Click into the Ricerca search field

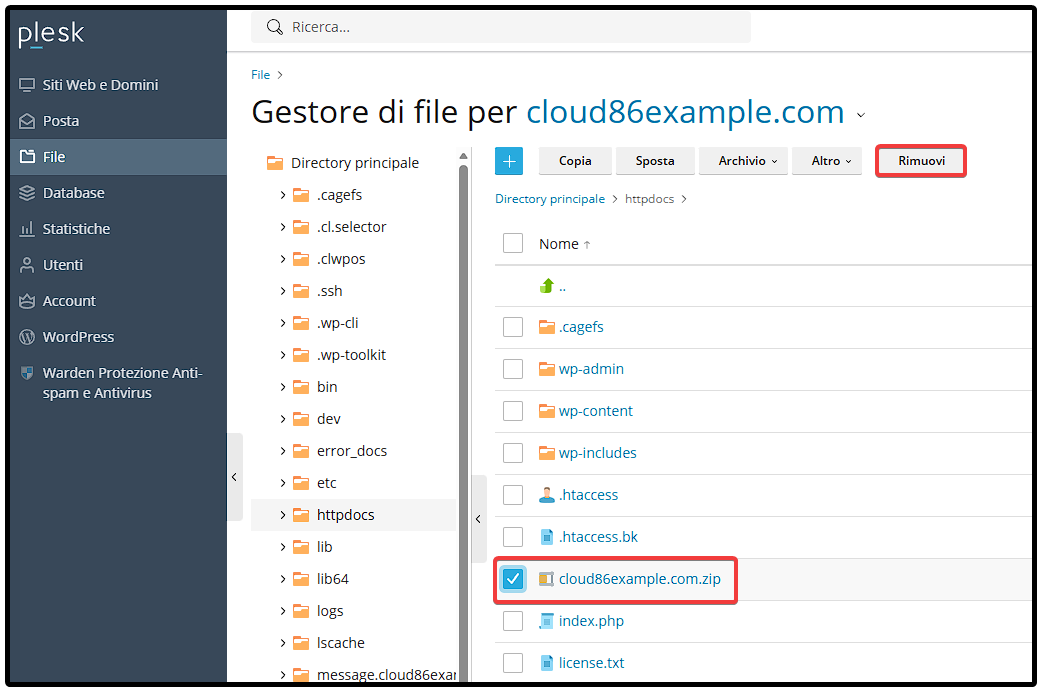click(x=501, y=27)
